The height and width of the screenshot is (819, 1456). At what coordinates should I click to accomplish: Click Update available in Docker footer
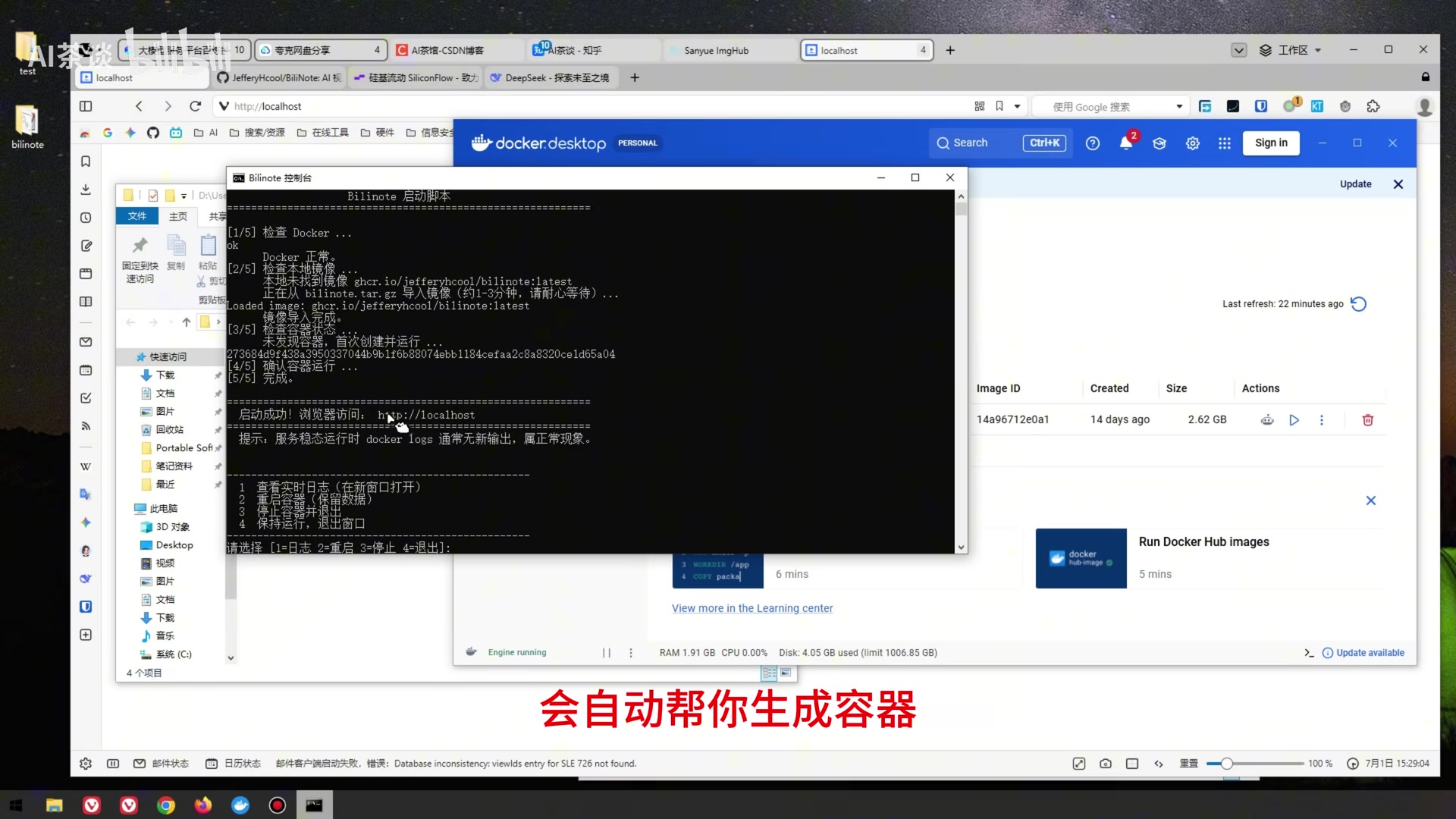coord(1363,653)
